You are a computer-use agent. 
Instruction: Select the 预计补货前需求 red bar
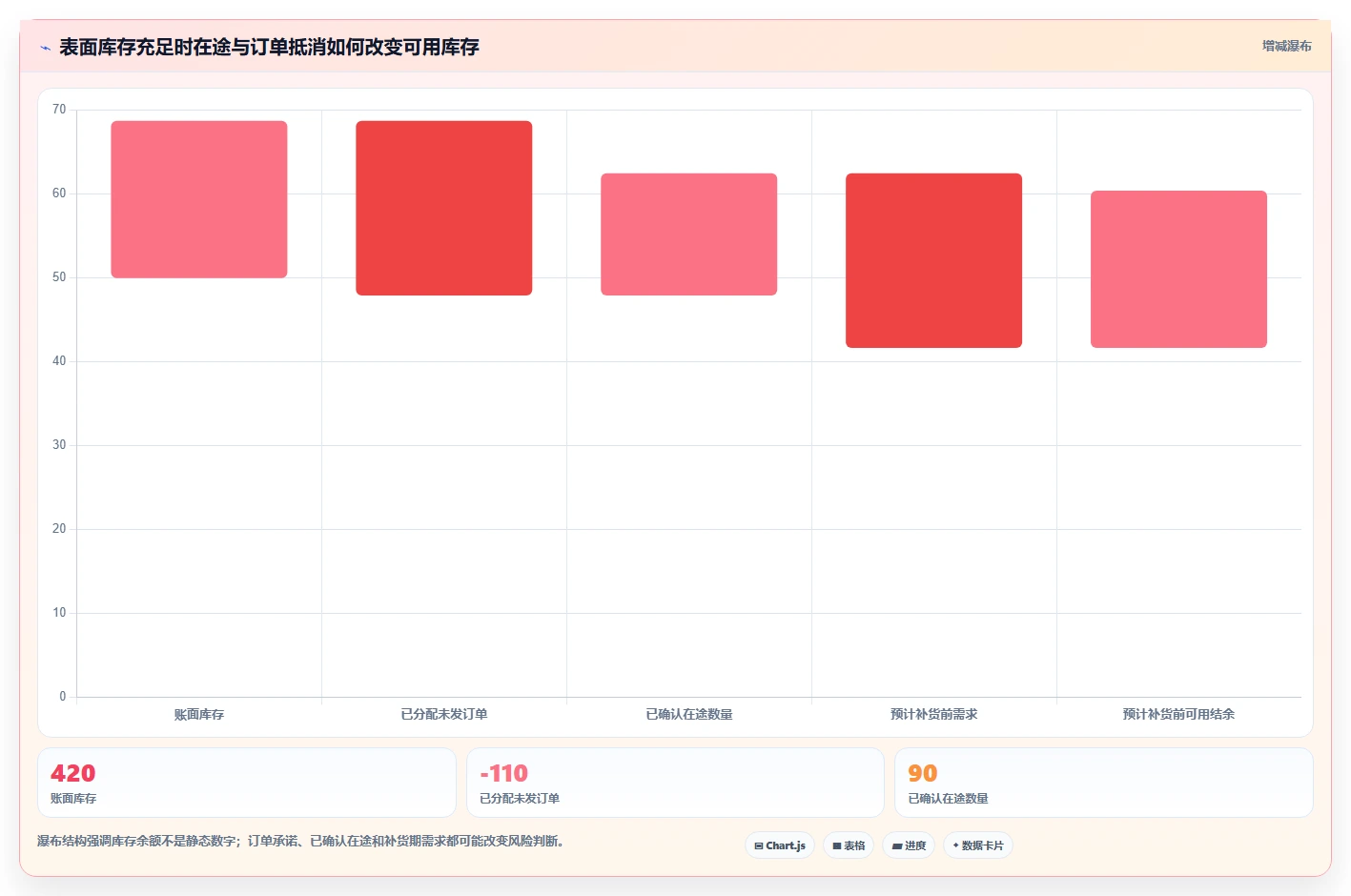[x=934, y=260]
